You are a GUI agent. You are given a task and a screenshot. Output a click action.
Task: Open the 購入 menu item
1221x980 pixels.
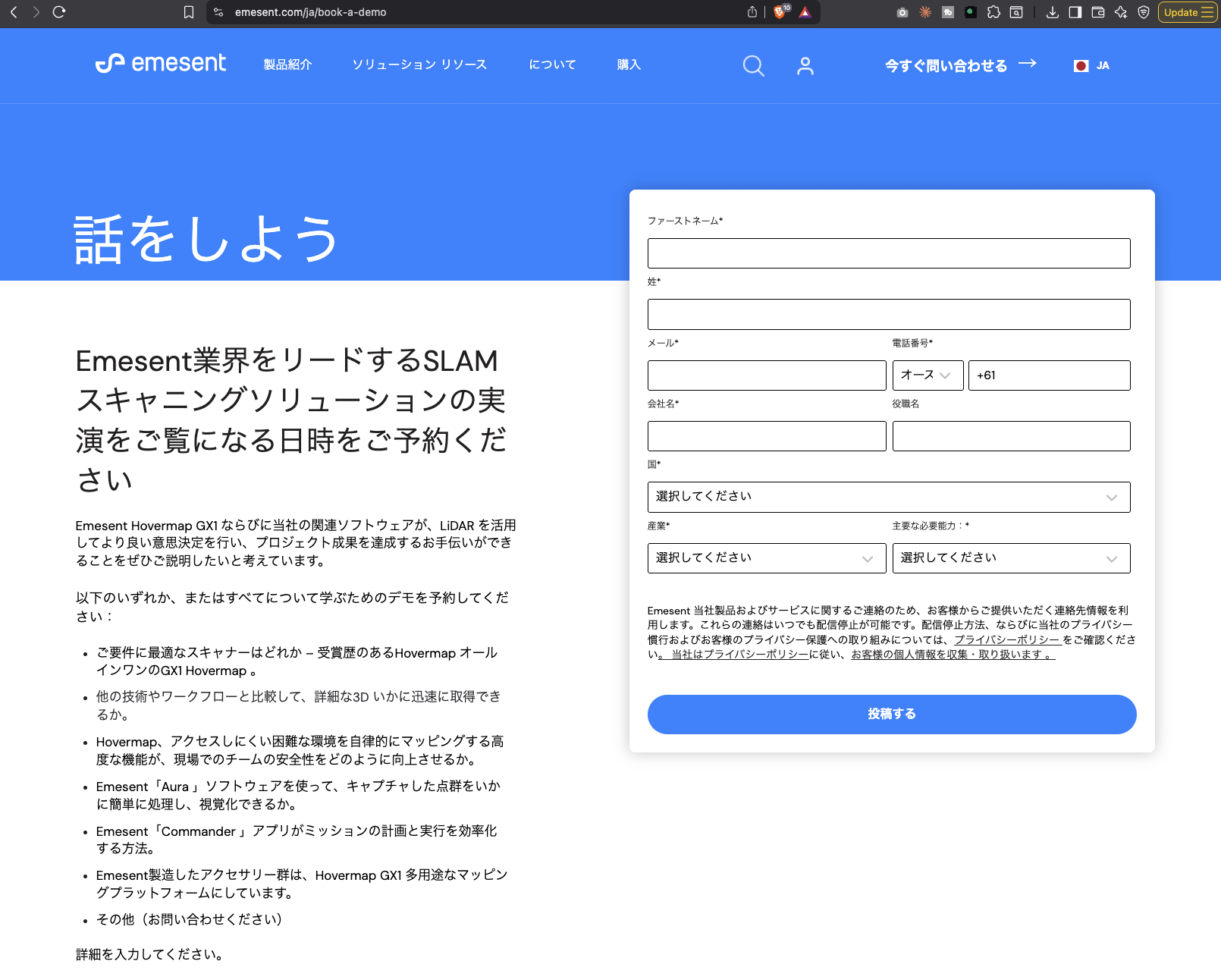coord(629,65)
